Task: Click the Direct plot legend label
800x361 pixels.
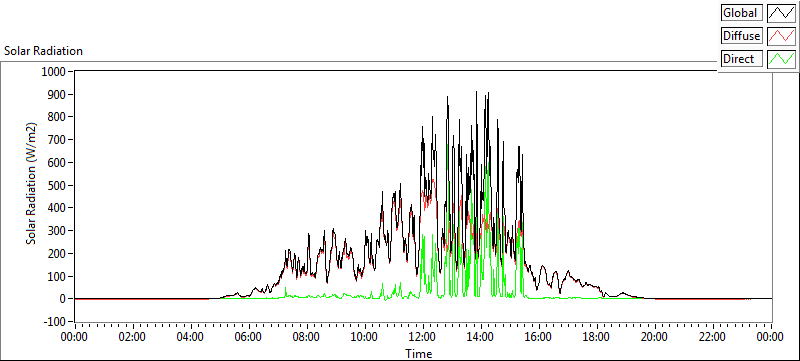Action: coord(741,59)
